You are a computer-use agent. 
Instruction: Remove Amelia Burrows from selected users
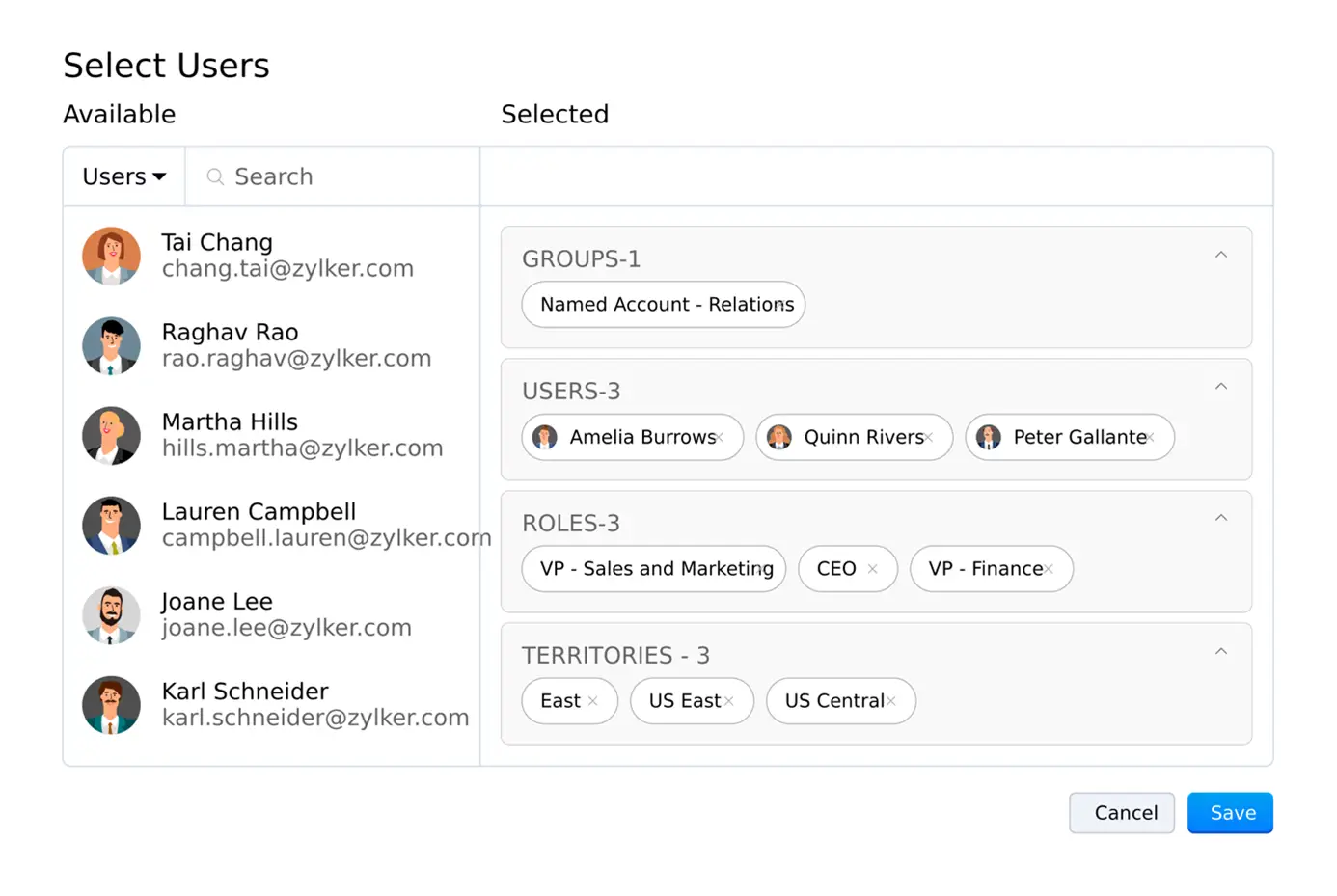tap(720, 438)
